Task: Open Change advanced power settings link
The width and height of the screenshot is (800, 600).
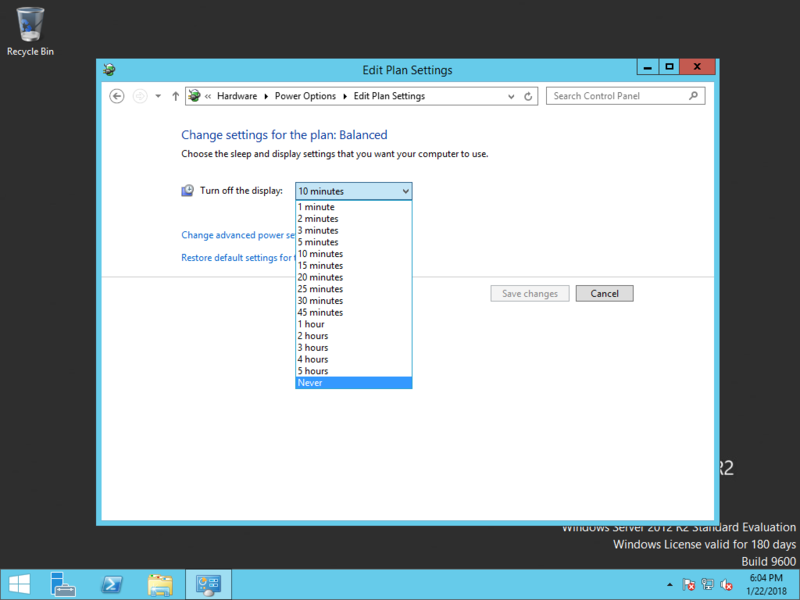Action: (x=238, y=236)
